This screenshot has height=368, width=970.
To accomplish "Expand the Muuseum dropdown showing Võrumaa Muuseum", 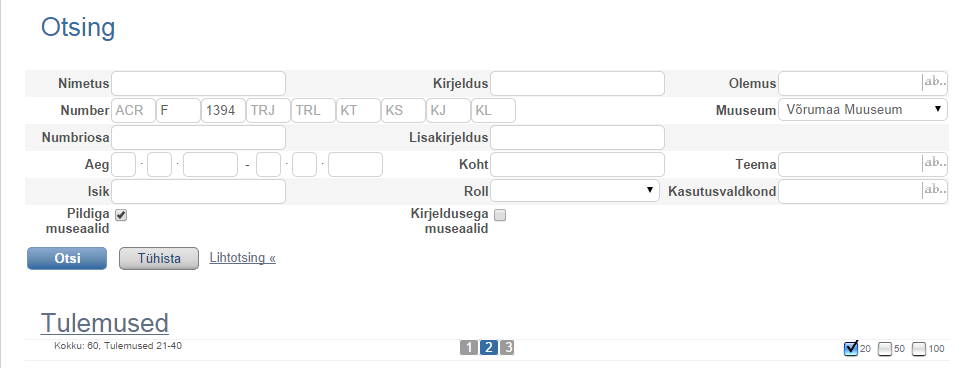I will pos(863,109).
